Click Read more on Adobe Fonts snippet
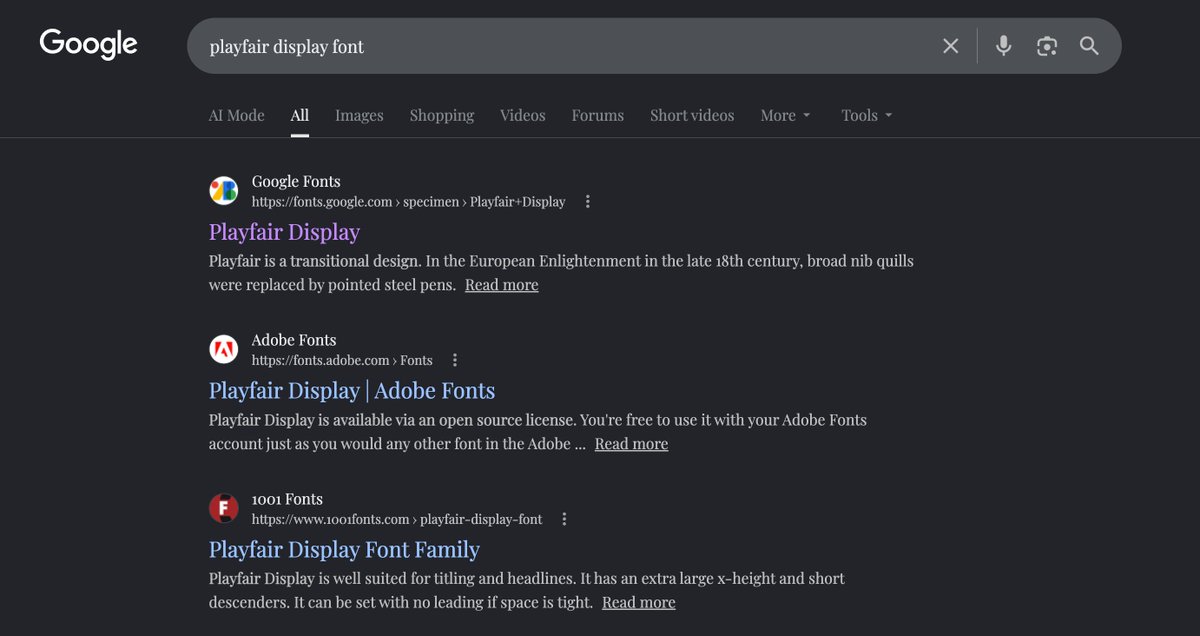This screenshot has width=1200, height=636. 631,444
